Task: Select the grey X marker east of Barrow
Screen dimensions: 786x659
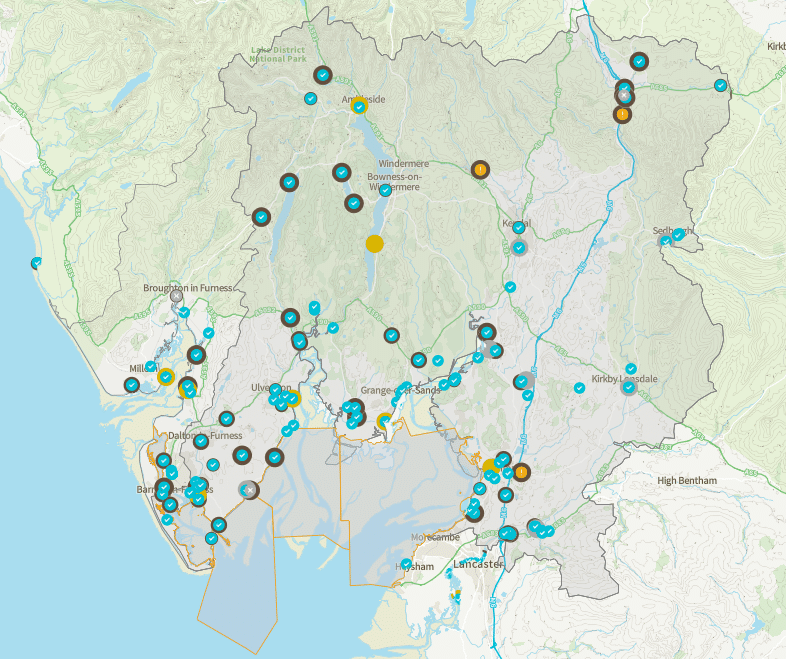Action: 248,489
